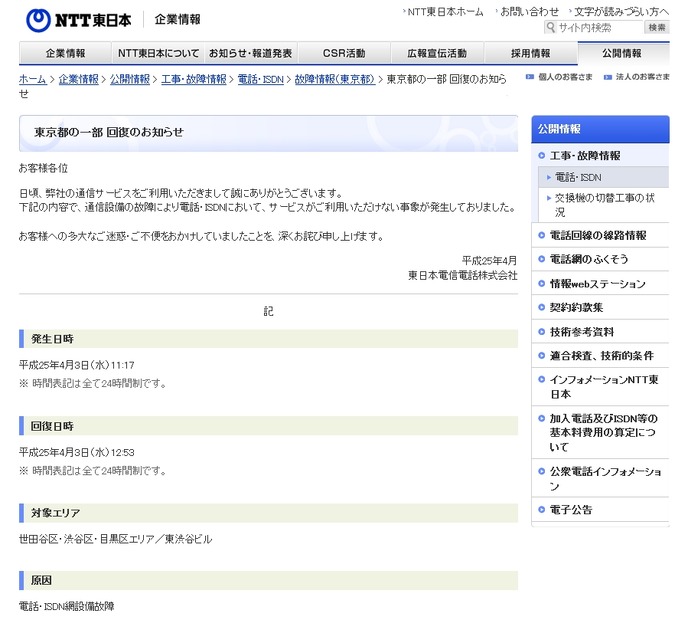Open インフォメーションNTT東日本 sidebar link

[x=604, y=387]
